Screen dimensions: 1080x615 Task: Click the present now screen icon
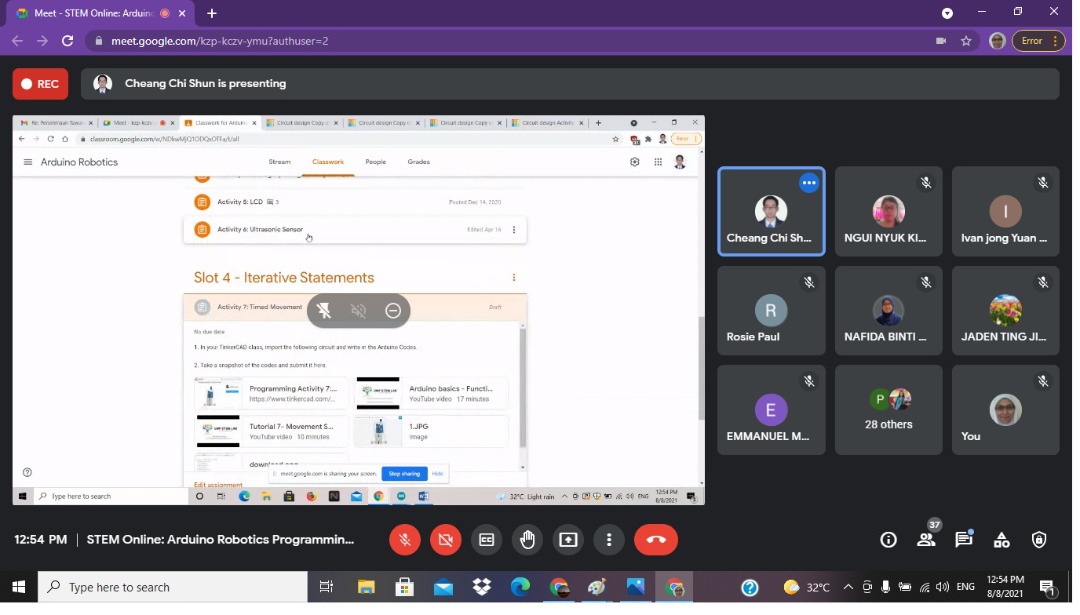[x=568, y=540]
